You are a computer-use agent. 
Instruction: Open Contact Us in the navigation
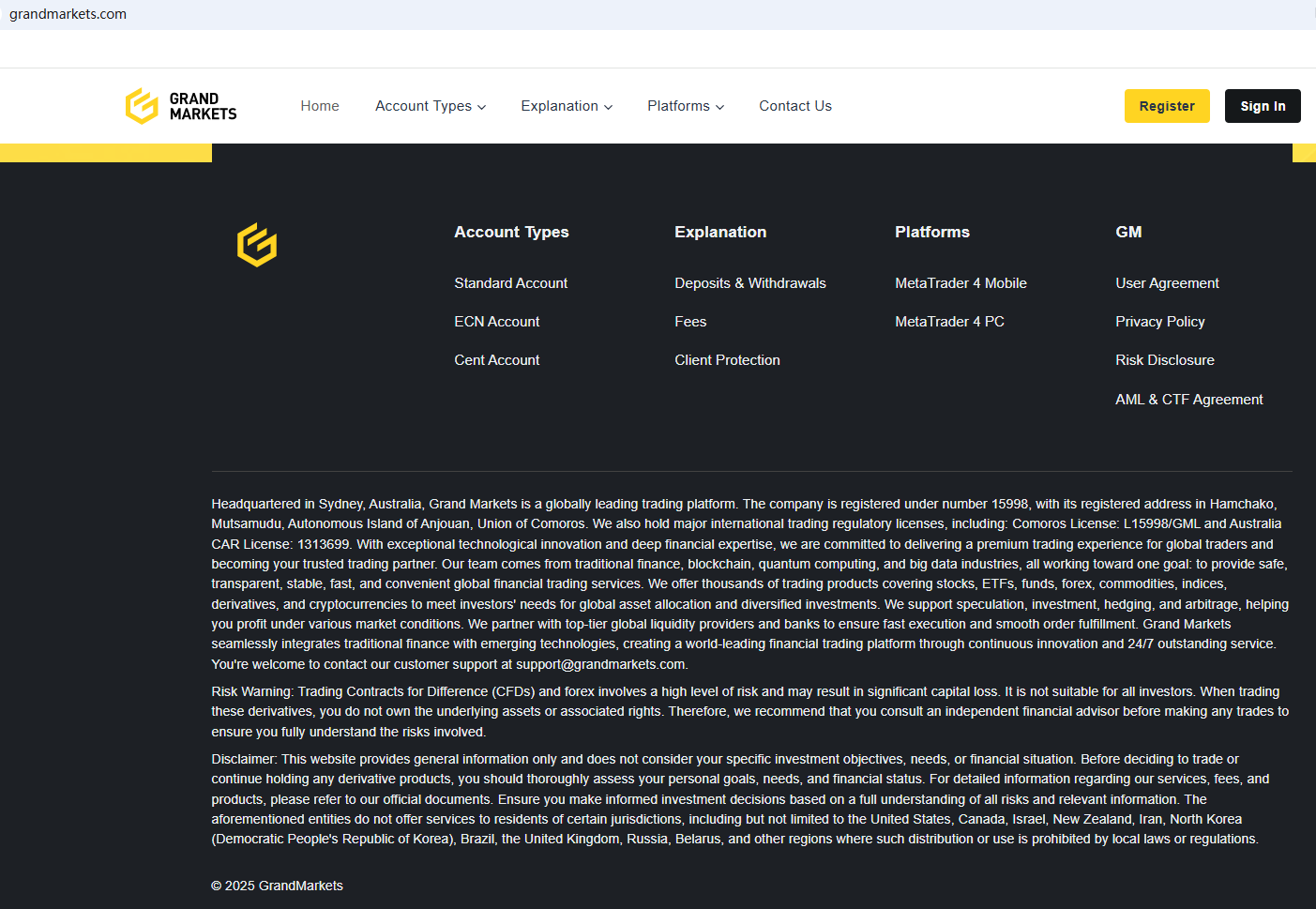point(795,106)
